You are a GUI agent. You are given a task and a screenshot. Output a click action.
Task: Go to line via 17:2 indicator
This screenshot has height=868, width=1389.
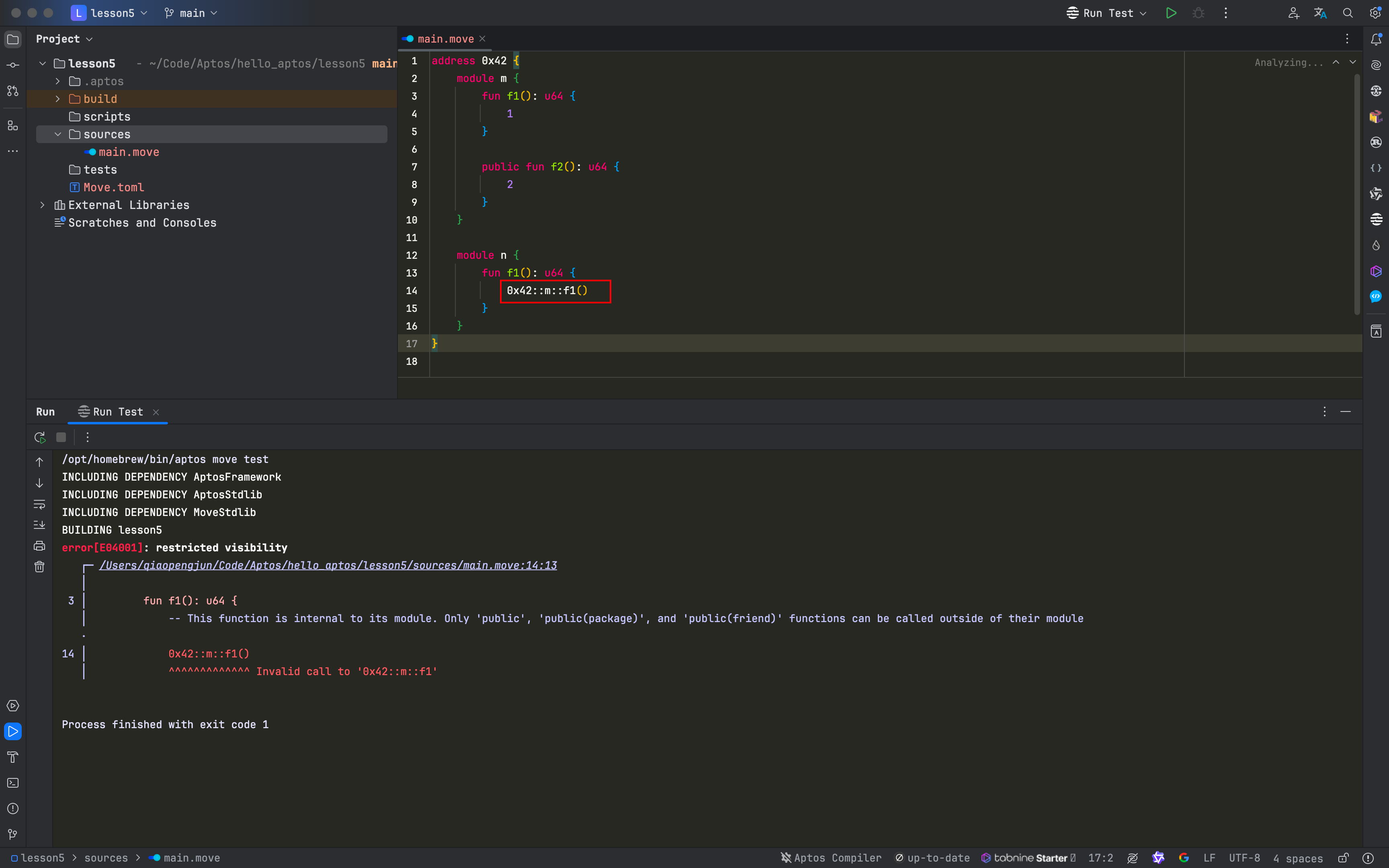pos(1100,858)
